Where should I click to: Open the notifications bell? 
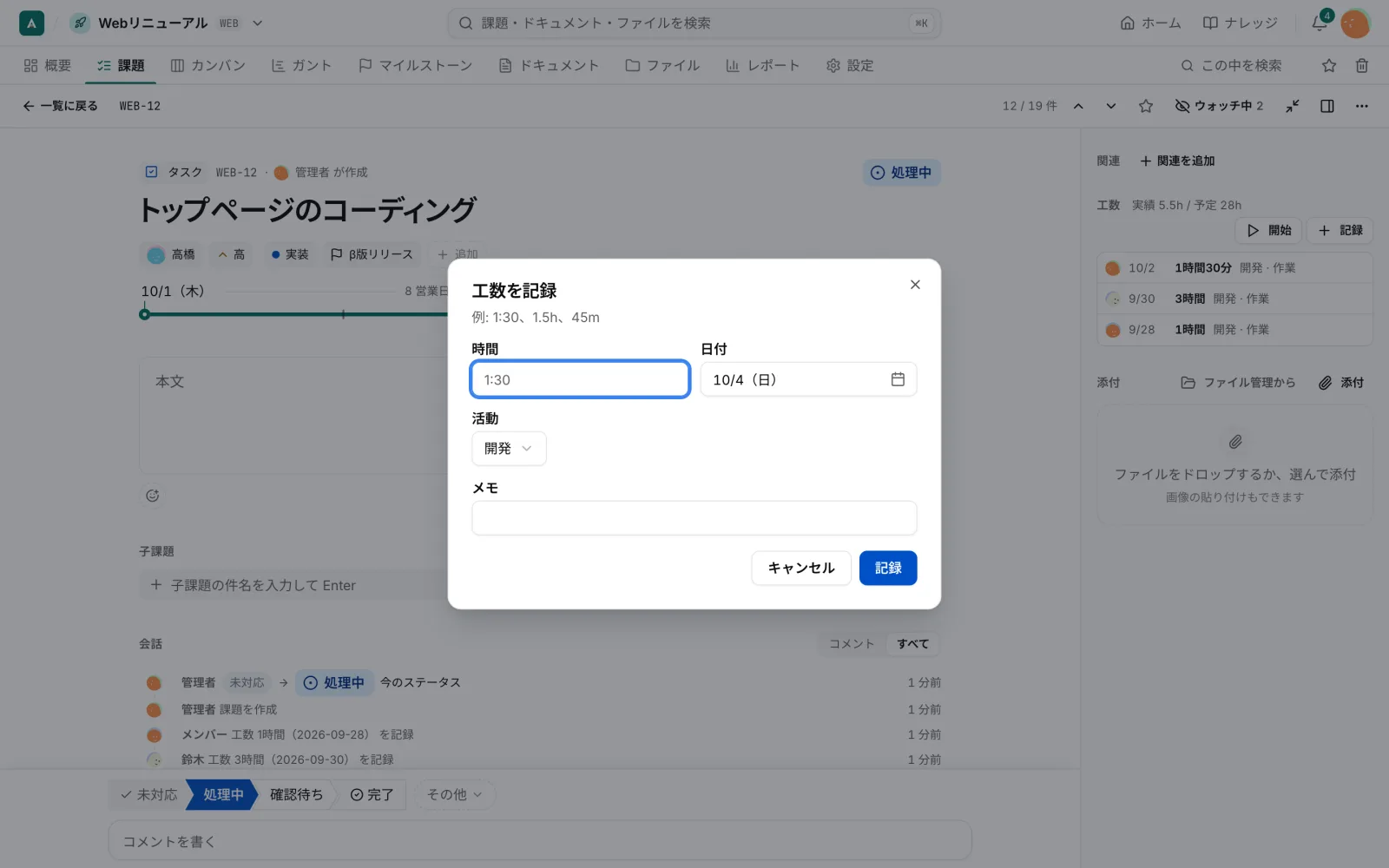pos(1320,23)
